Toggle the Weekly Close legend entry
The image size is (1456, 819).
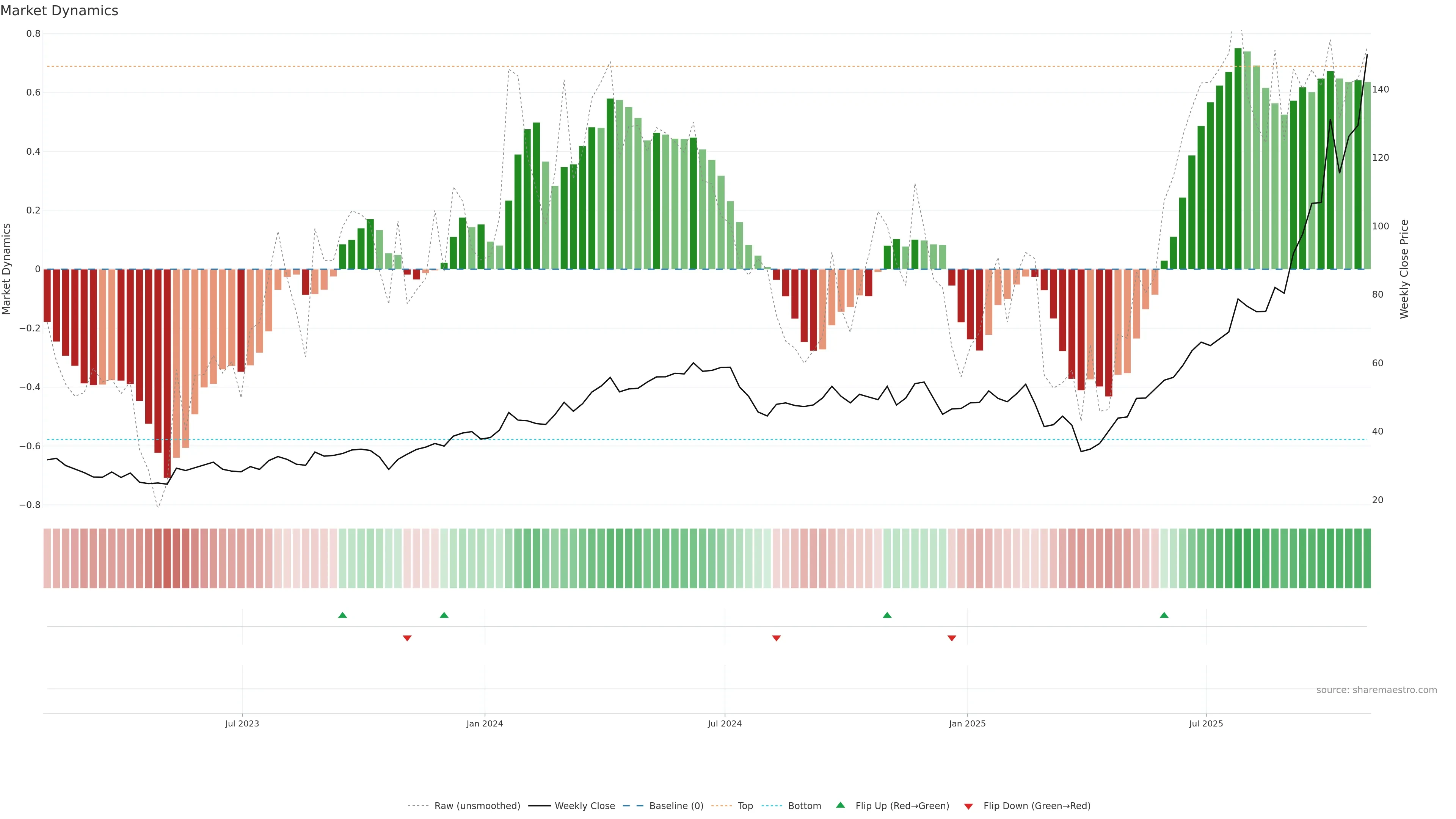click(x=584, y=806)
